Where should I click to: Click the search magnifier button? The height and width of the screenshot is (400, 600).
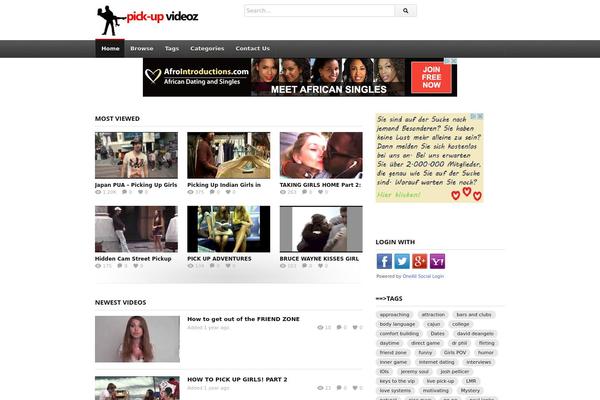[405, 11]
